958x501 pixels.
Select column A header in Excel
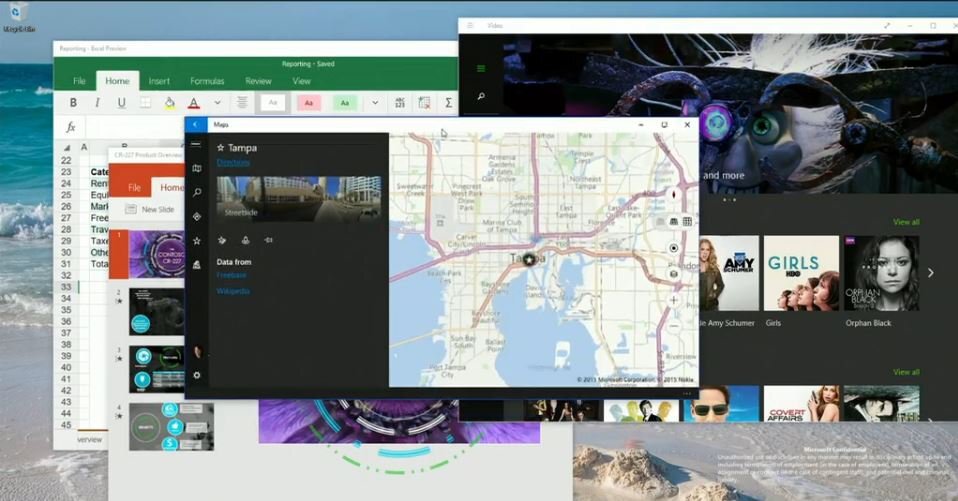(x=84, y=147)
